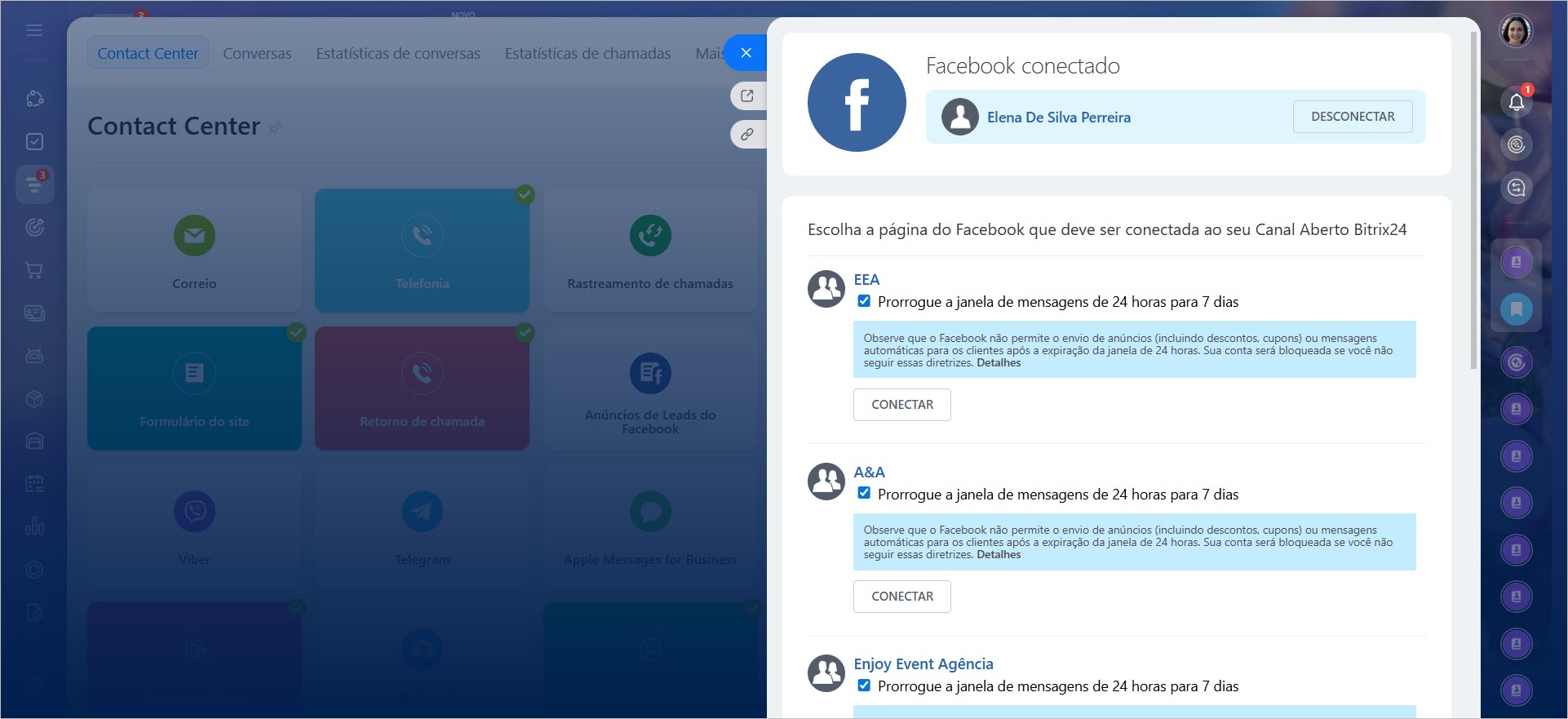
Task: Open the Estatísticas de conversas tab
Action: [398, 53]
